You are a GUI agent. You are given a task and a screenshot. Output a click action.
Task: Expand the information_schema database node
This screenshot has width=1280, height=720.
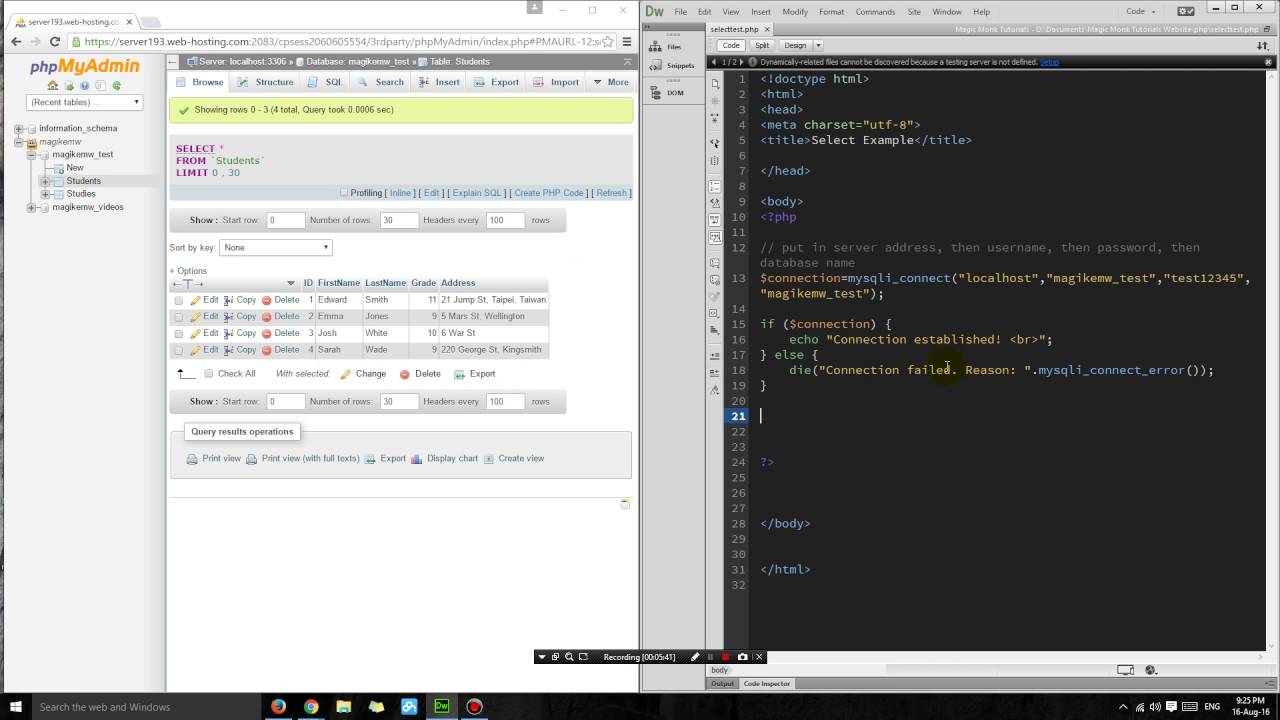(x=18, y=129)
